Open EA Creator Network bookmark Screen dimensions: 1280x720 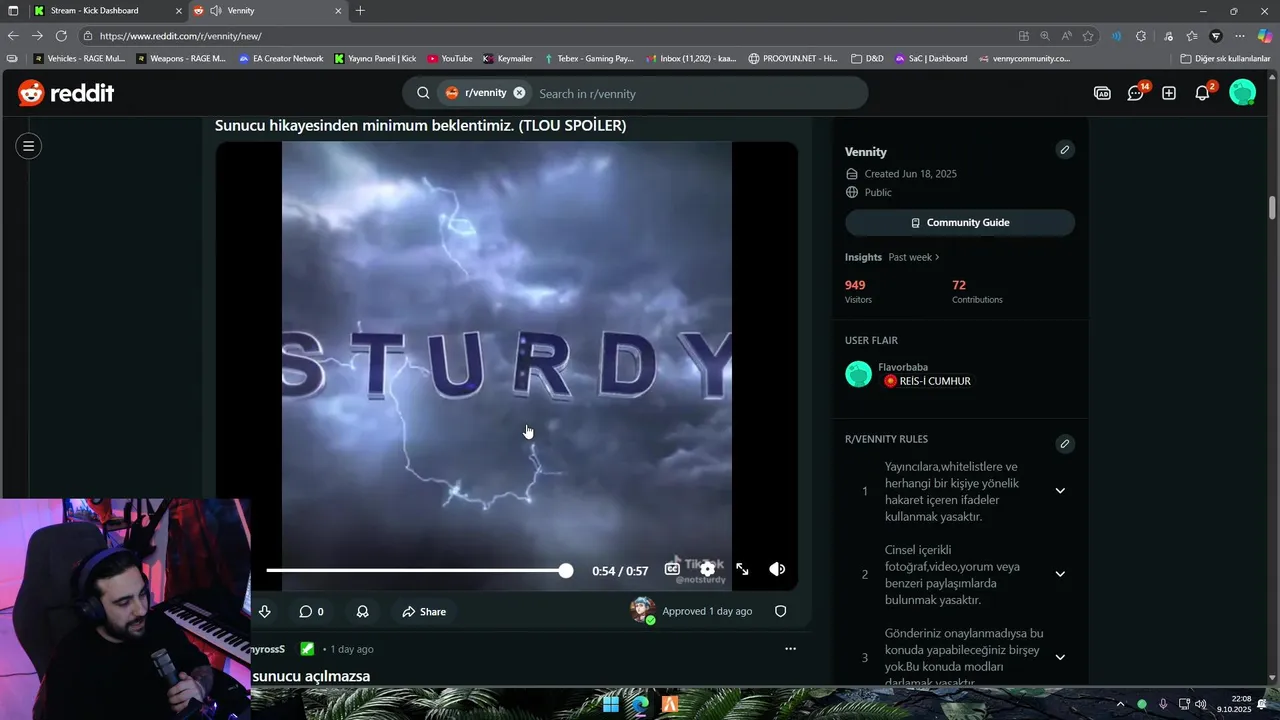pos(281,59)
